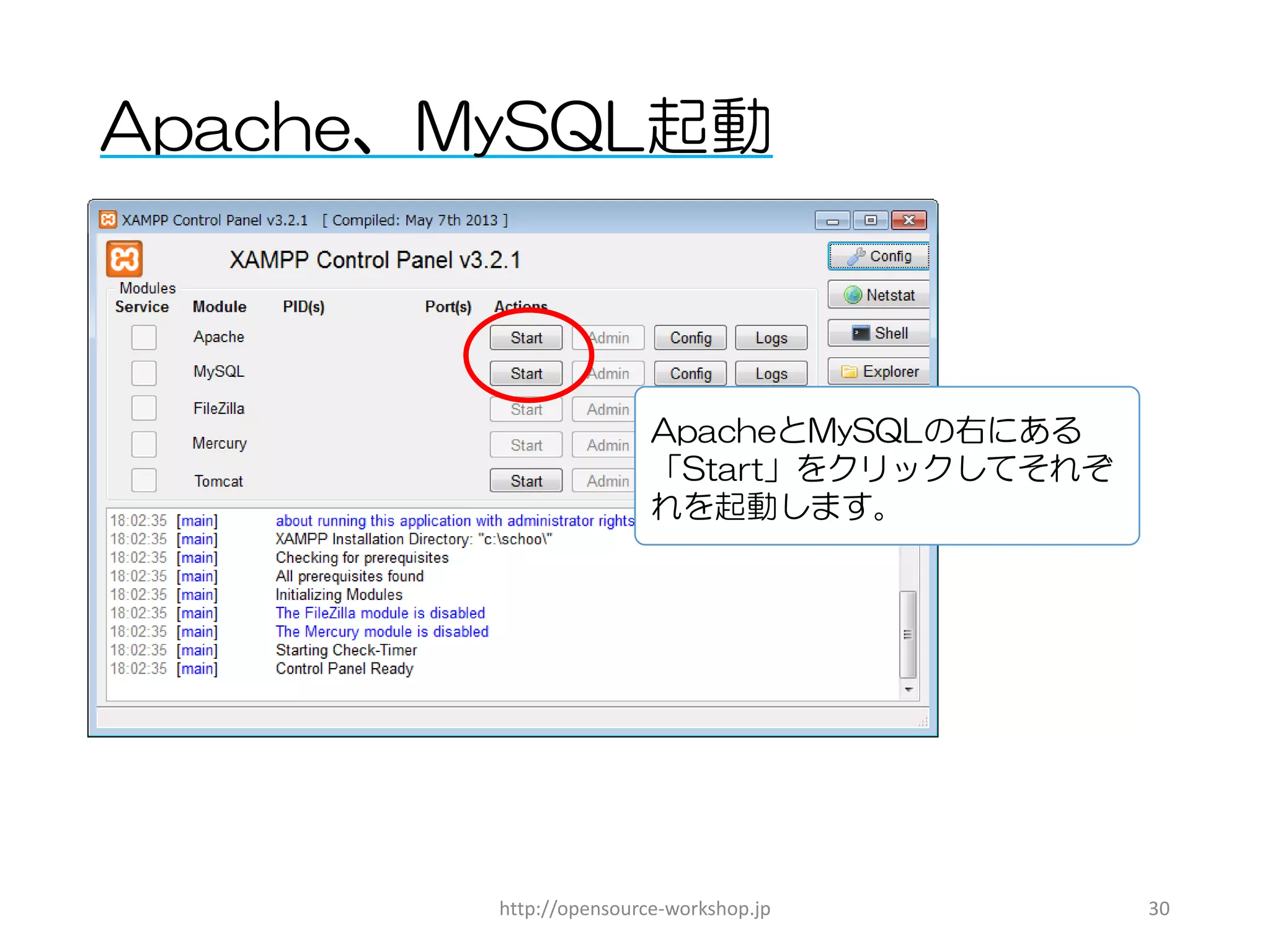Toggle the Tomcat service checkbox
This screenshot has width=1270, height=952.
[144, 480]
